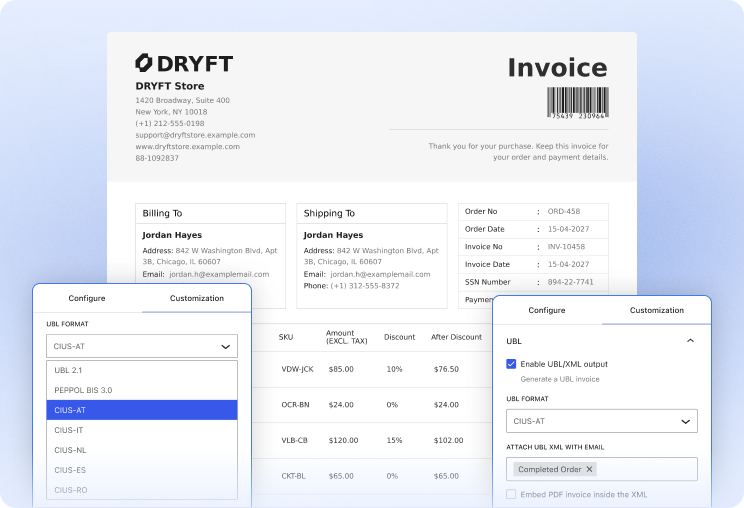Click the DRYFT Store name
This screenshot has width=744, height=508.
tap(170, 86)
